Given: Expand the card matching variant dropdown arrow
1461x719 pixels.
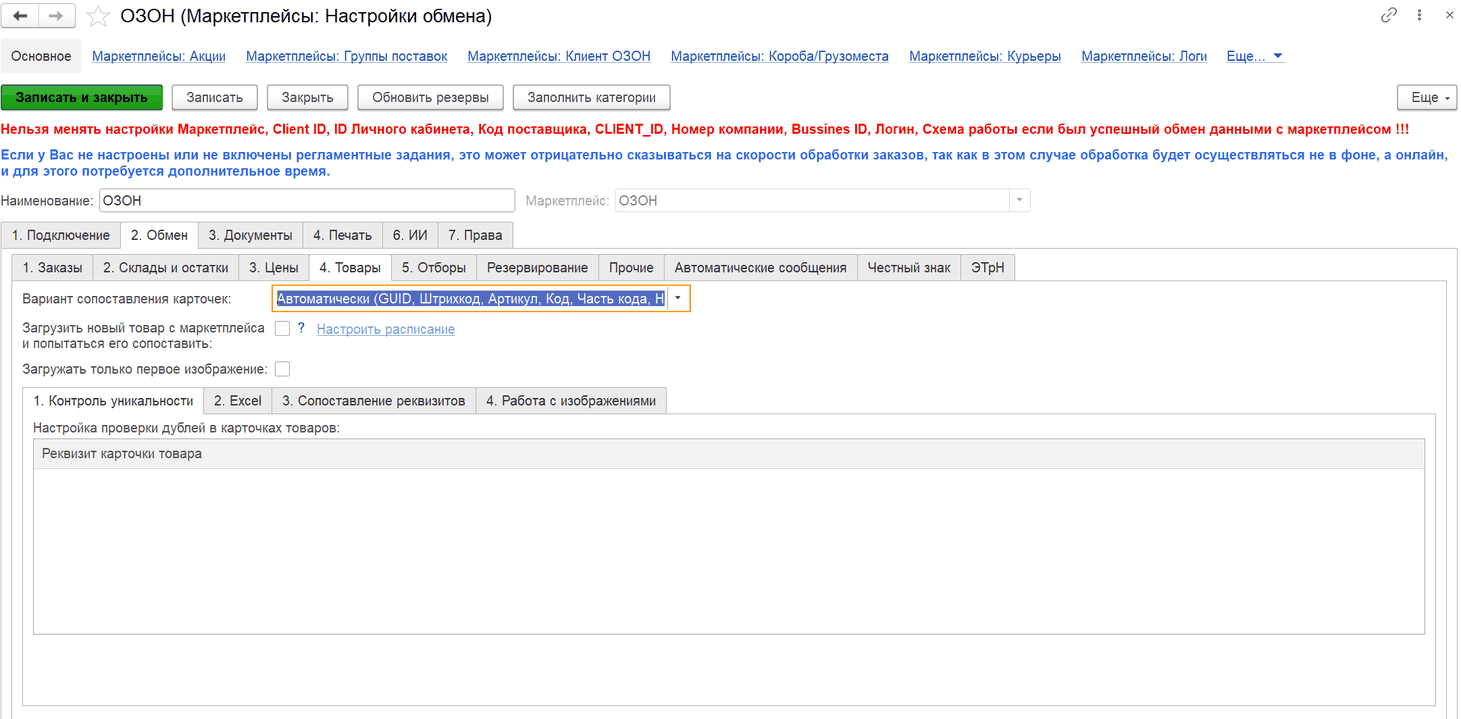Looking at the screenshot, I should pos(678,298).
